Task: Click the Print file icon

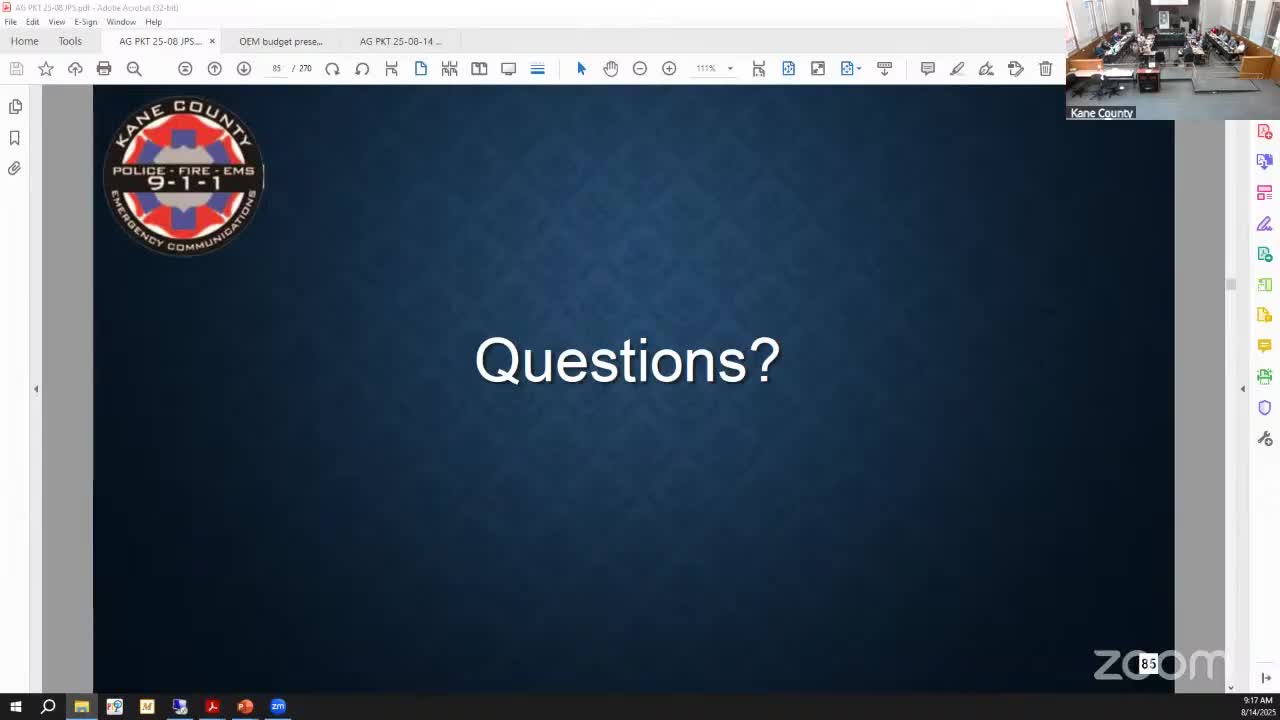Action: coord(104,68)
